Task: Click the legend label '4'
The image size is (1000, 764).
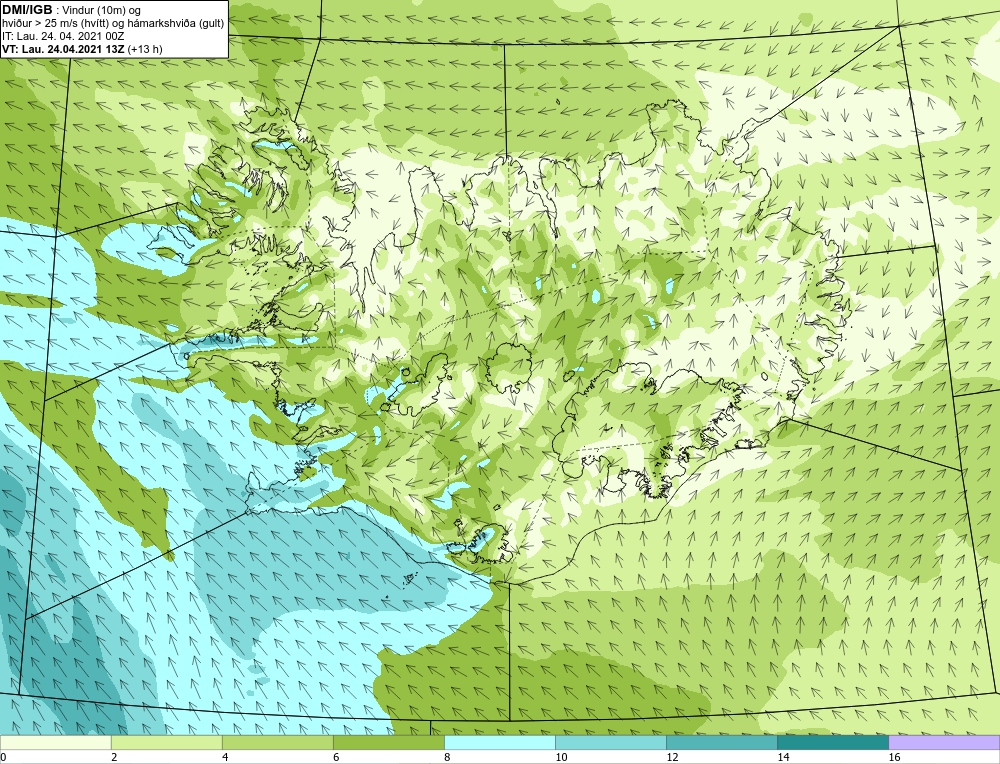Action: pyautogui.click(x=225, y=757)
